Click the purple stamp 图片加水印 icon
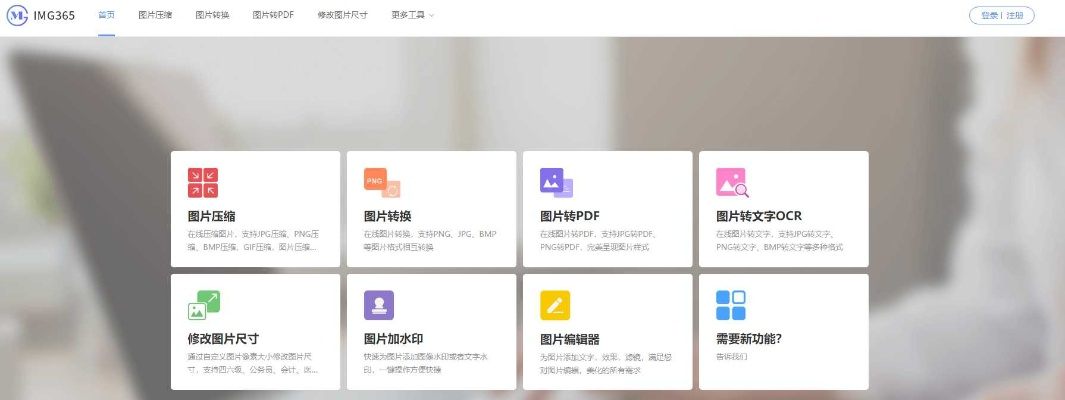Screen dimensions: 1065x400 pyautogui.click(x=379, y=305)
